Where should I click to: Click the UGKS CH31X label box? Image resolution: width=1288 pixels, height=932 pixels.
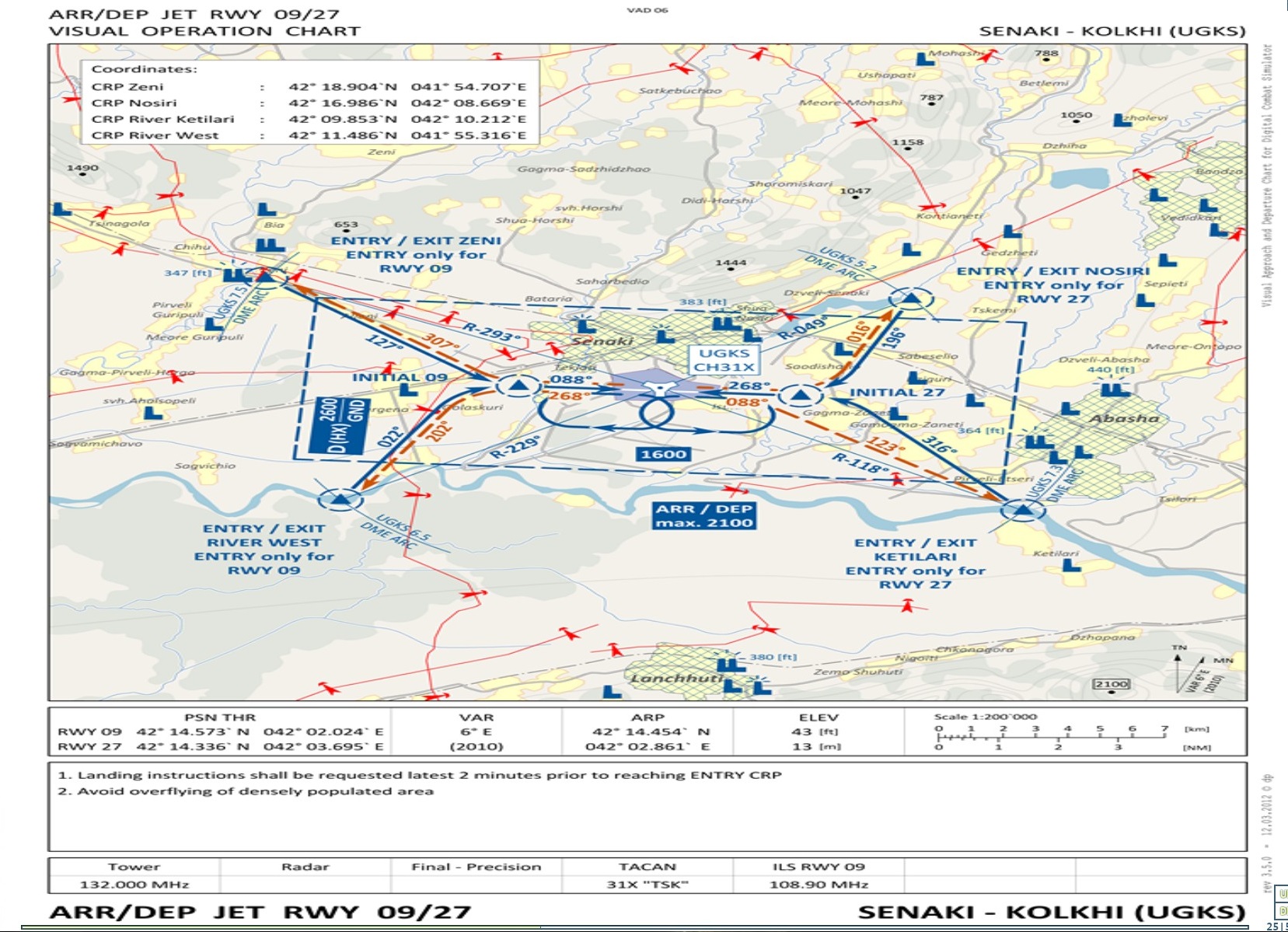(723, 360)
